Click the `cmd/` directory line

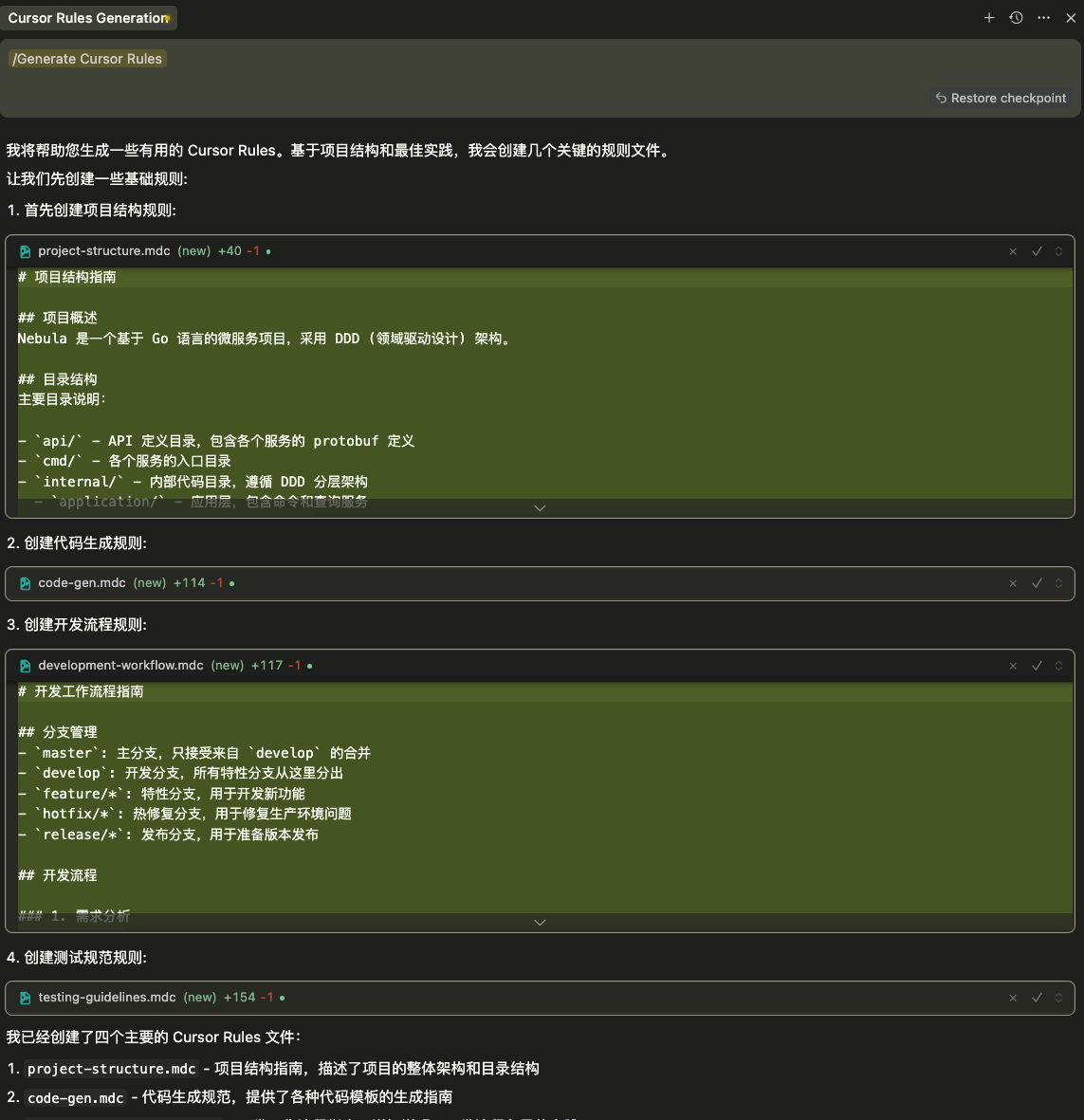124,461
